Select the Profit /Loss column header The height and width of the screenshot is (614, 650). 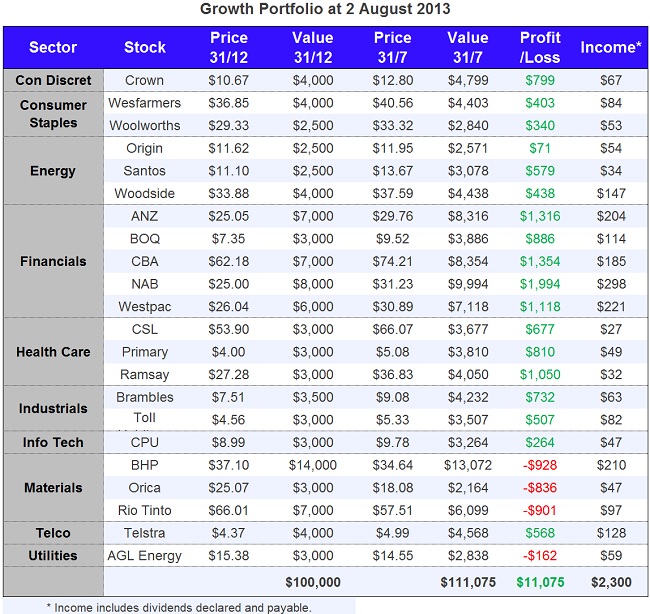[540, 47]
